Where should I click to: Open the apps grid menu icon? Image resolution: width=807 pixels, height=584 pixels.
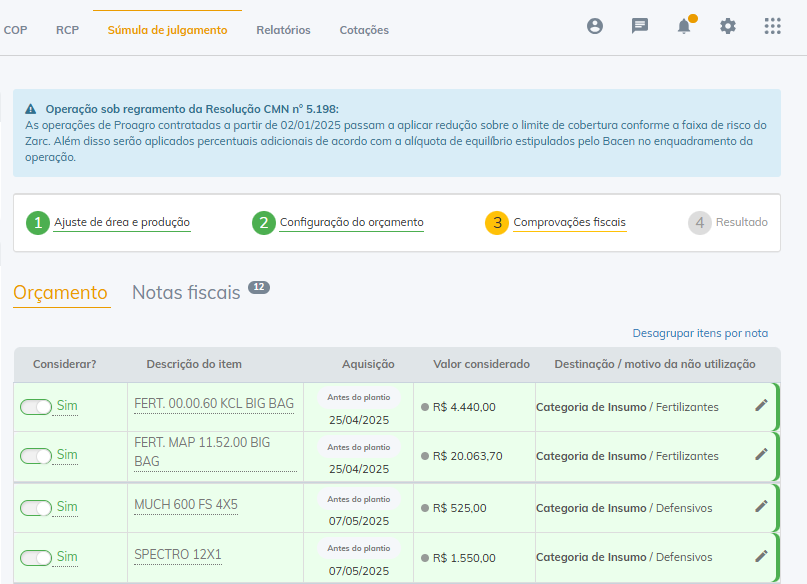(772, 27)
